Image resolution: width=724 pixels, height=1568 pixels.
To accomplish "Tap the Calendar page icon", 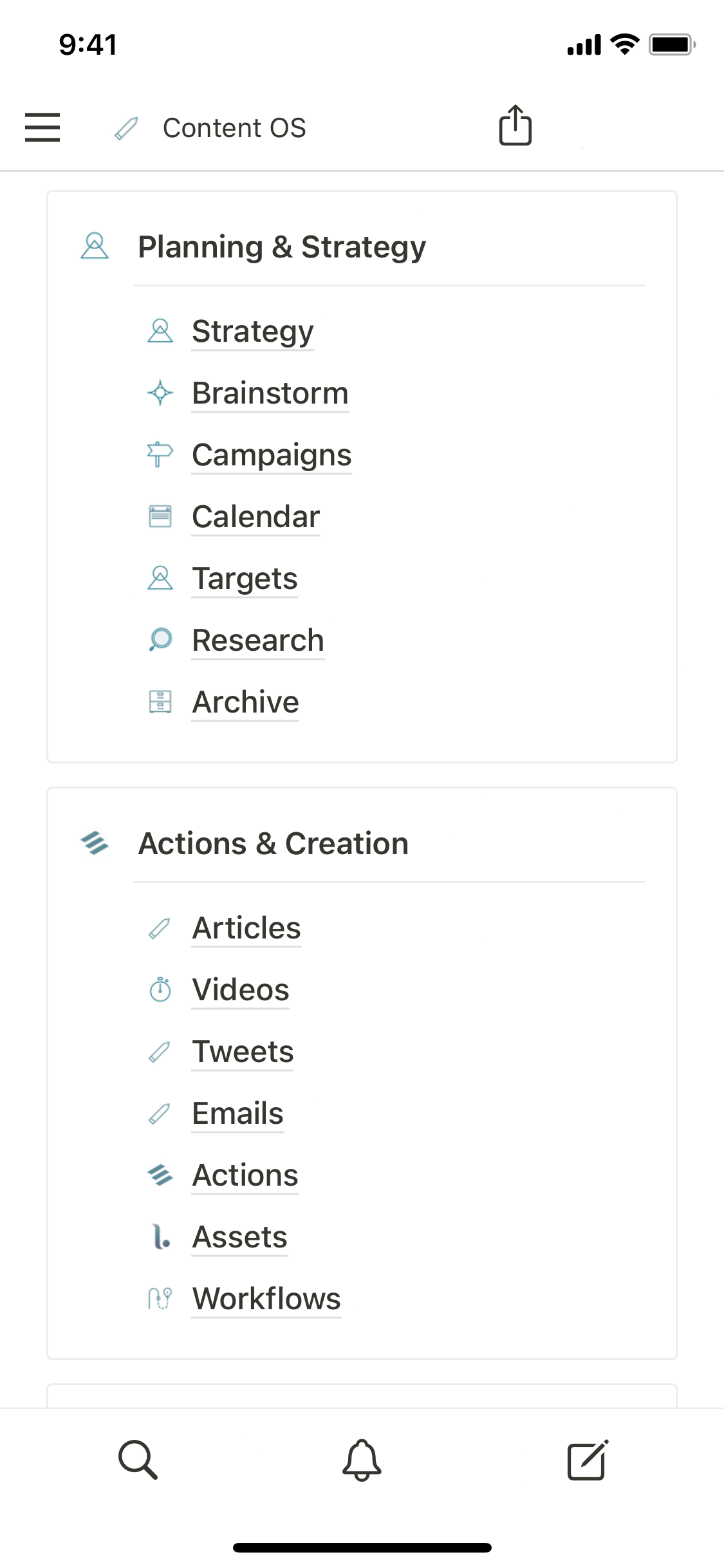I will (160, 516).
